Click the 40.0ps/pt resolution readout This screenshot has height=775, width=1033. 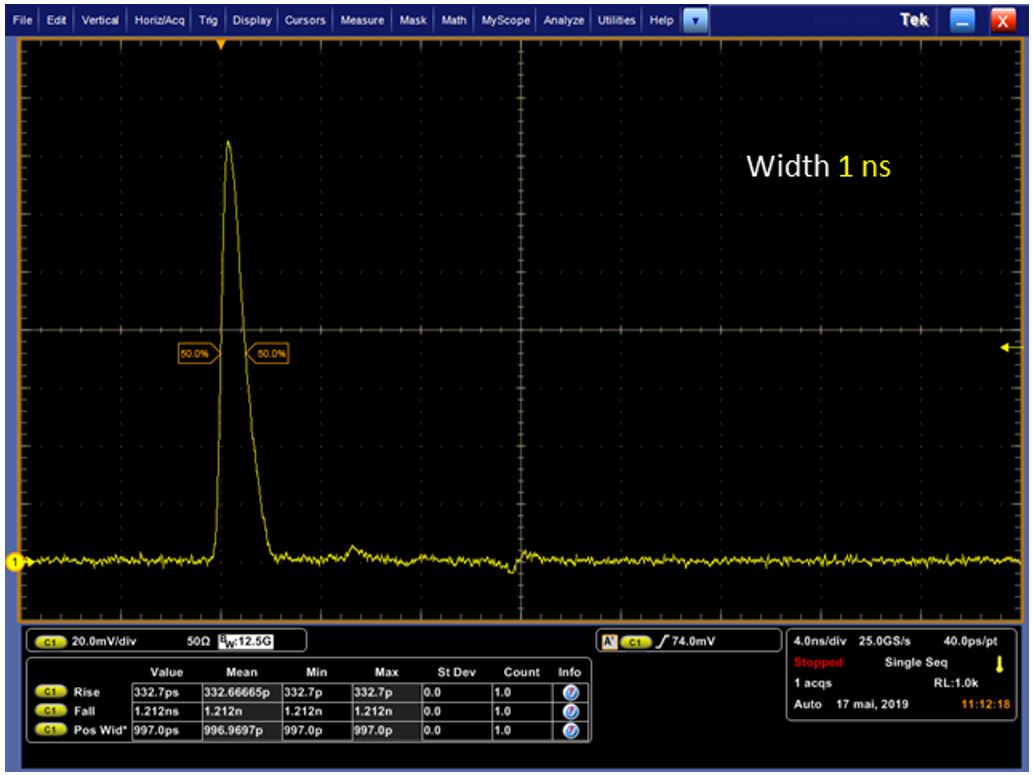[x=970, y=641]
